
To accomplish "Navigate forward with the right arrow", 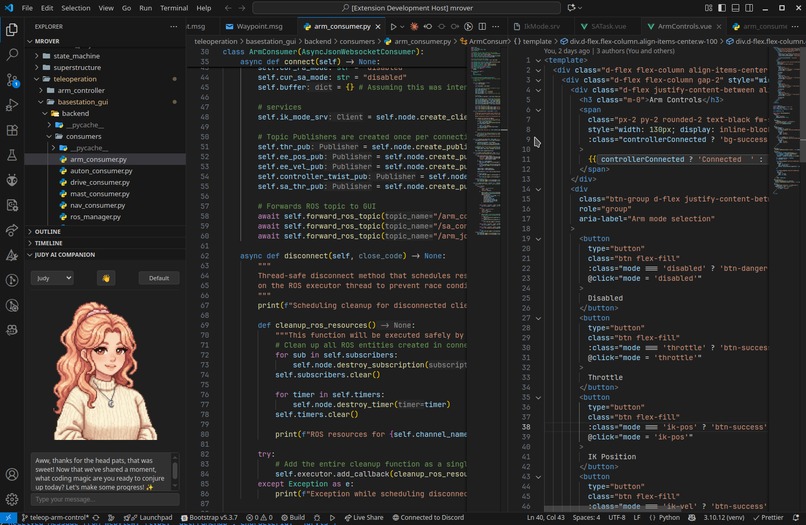I will coord(242,8).
